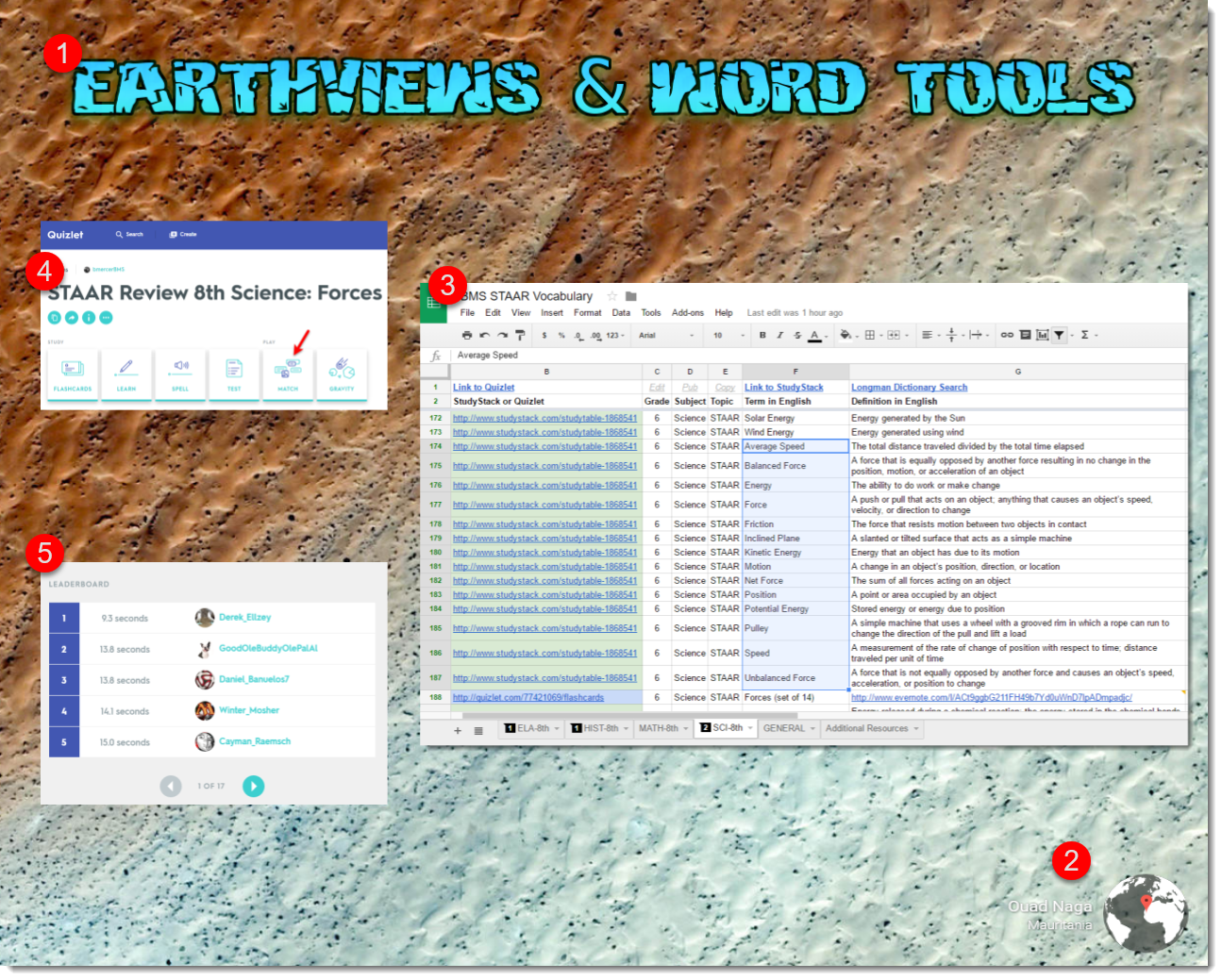Viewport: 1222px width, 980px height.
Task: Select the Paint format roller tool
Action: [520, 335]
